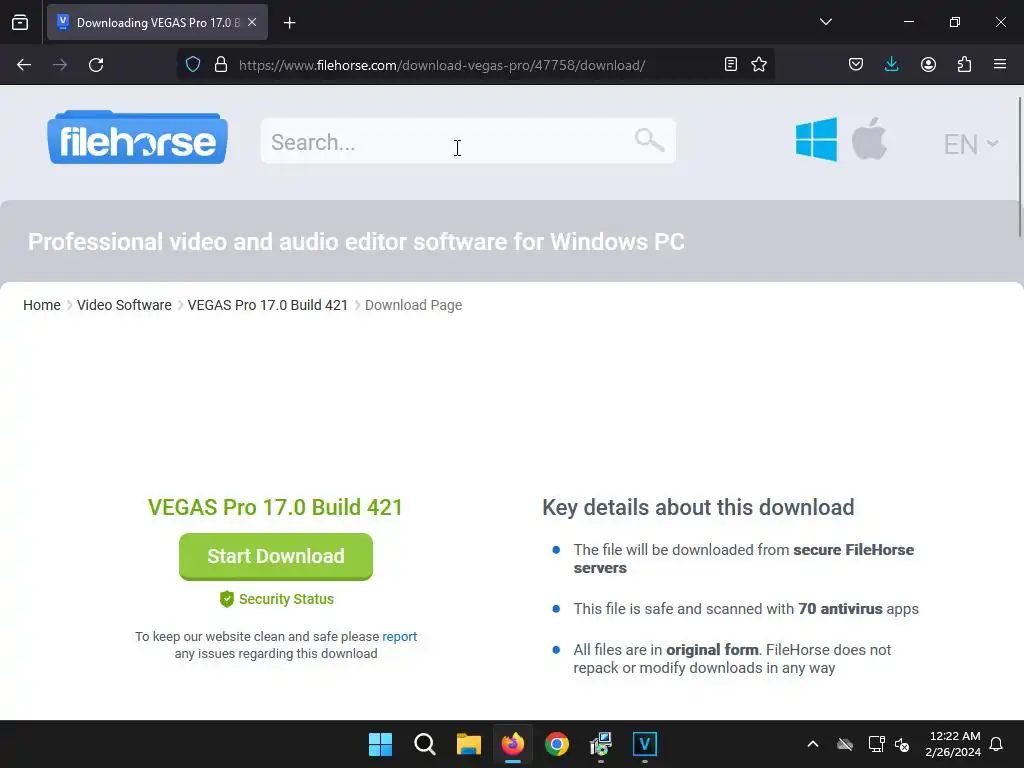1024x768 pixels.
Task: Switch to Firefox in taskbar
Action: [x=513, y=744]
